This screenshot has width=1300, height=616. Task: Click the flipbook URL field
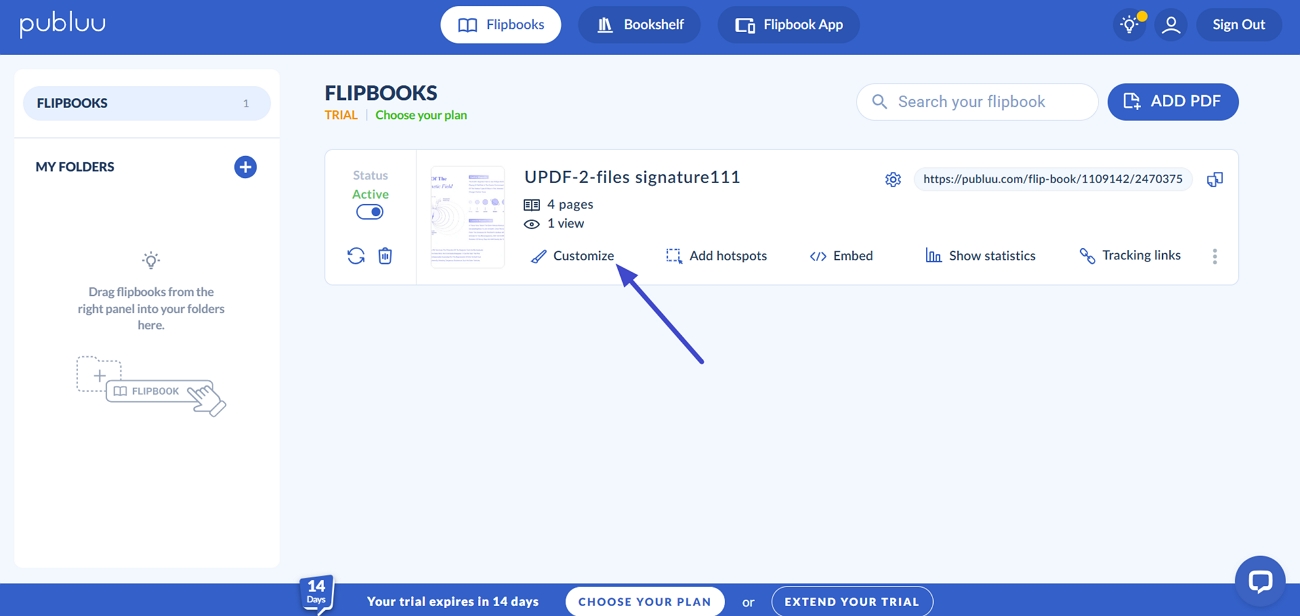click(x=1053, y=179)
